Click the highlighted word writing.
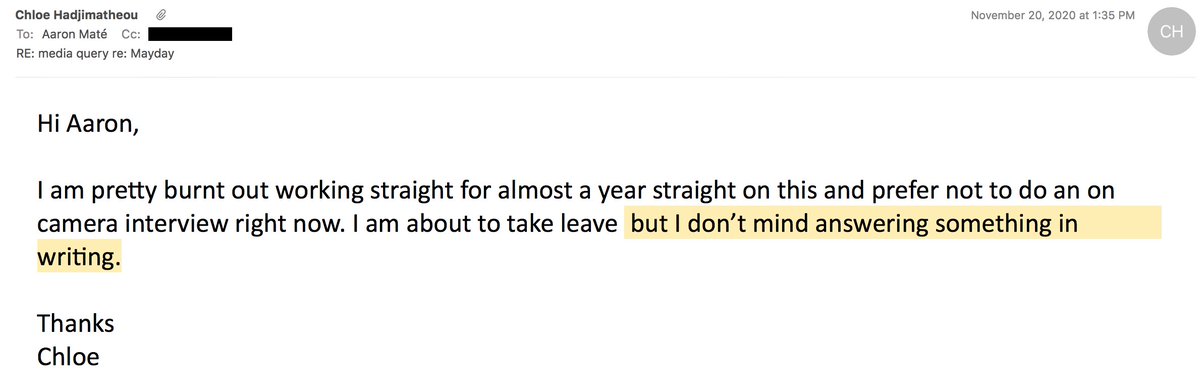Viewport: 1200px width, 391px height. tap(79, 257)
